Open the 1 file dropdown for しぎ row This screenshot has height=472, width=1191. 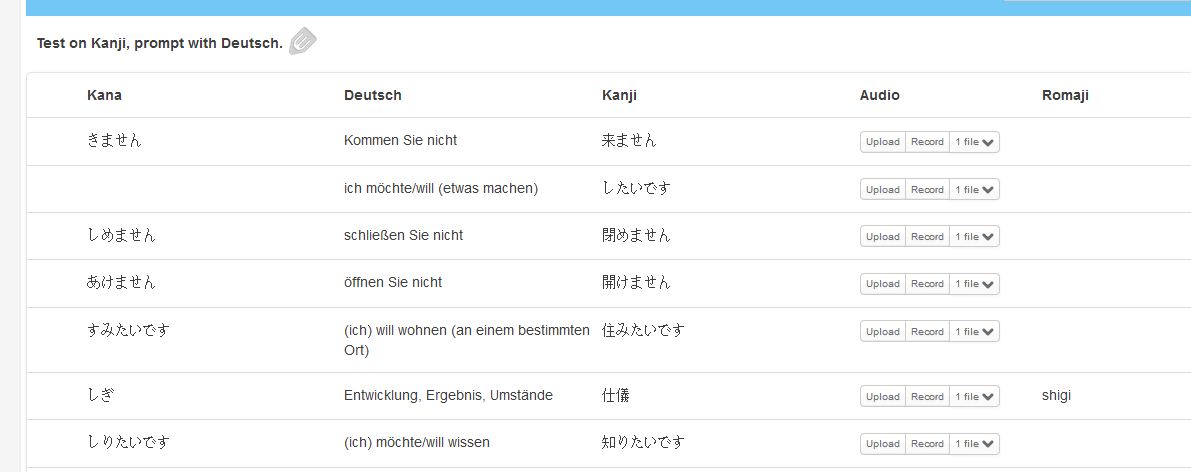click(x=975, y=397)
